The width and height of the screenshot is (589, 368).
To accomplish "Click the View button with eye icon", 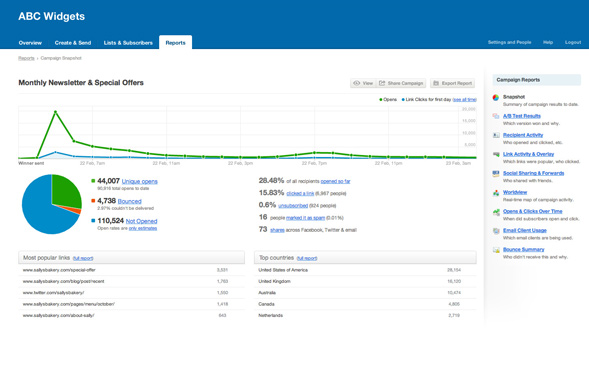I will coord(363,83).
